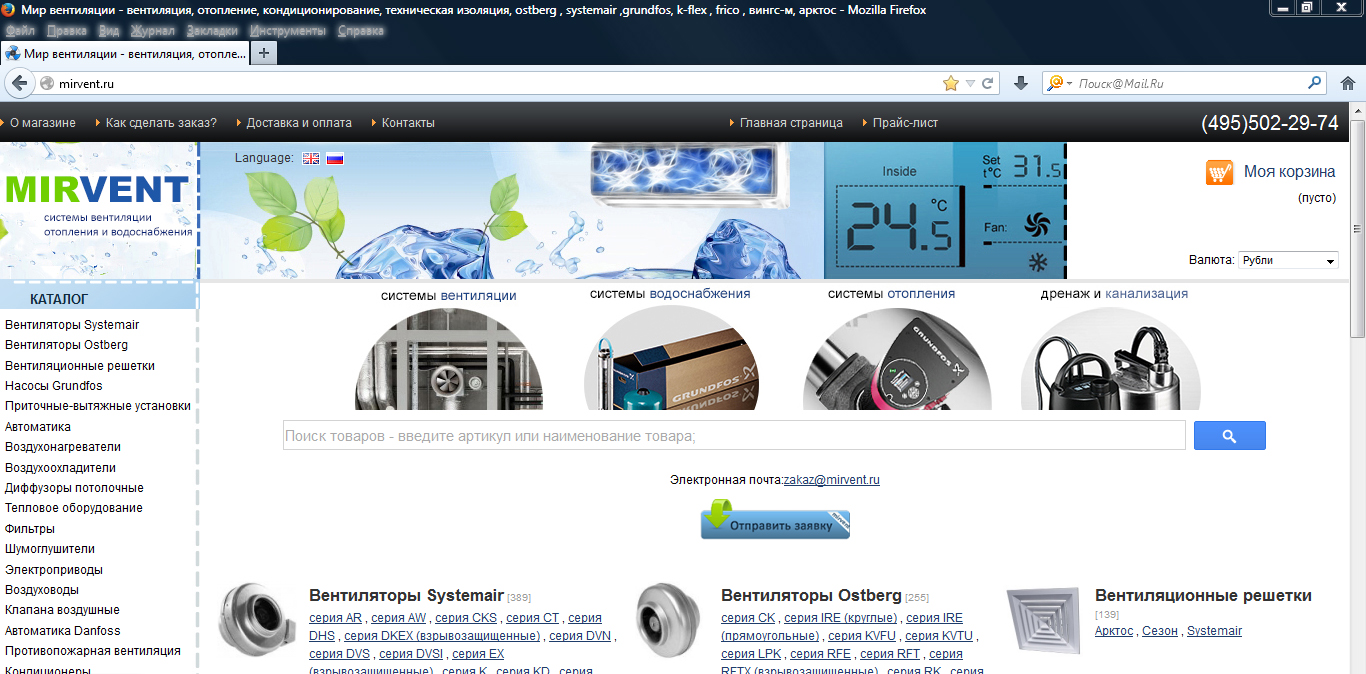Reload the page with the refresh icon
Screen dimensions: 1366x674
pos(987,83)
